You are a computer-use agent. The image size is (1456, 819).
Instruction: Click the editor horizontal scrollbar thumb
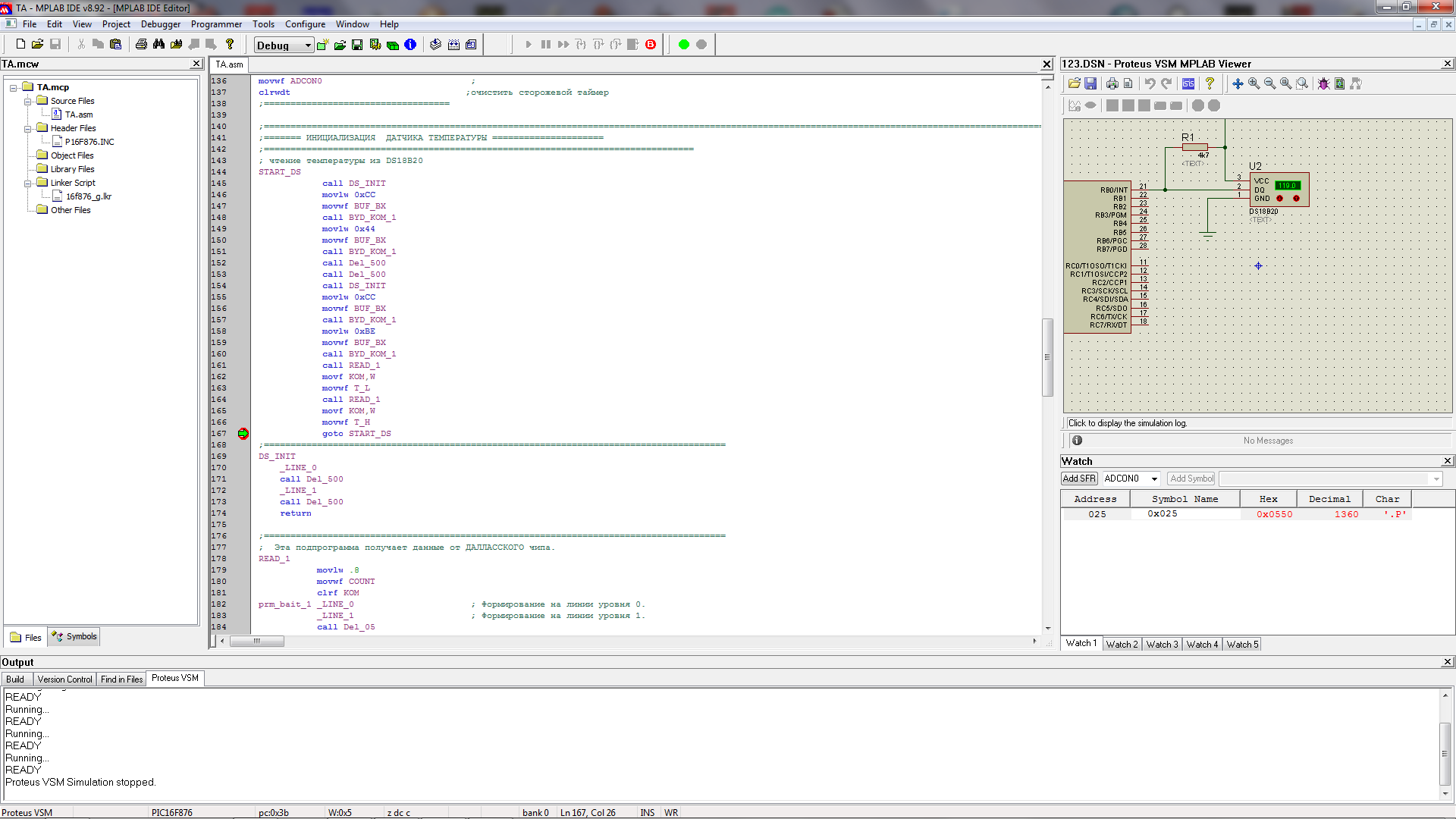[x=257, y=642]
